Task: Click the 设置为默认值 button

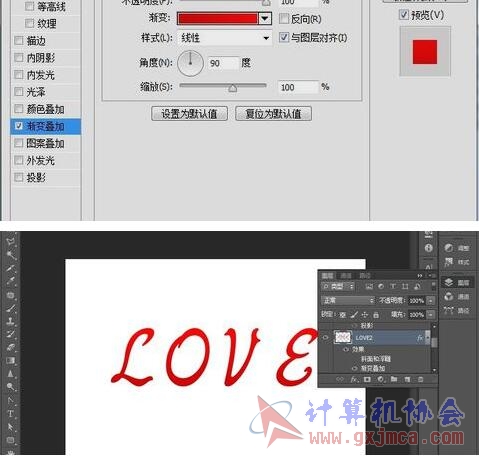Action: (189, 114)
